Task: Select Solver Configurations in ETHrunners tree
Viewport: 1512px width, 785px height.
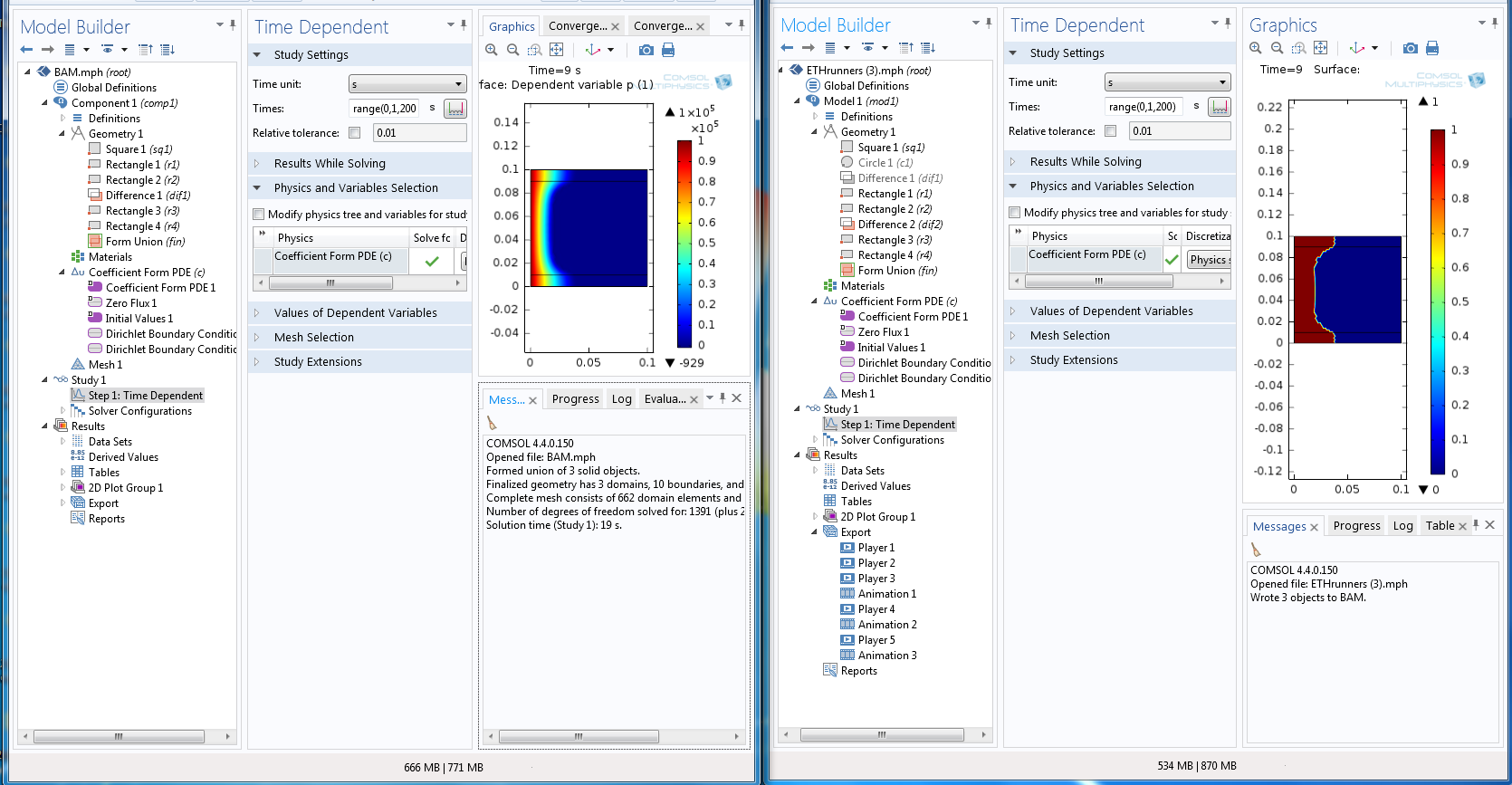Action: click(892, 440)
